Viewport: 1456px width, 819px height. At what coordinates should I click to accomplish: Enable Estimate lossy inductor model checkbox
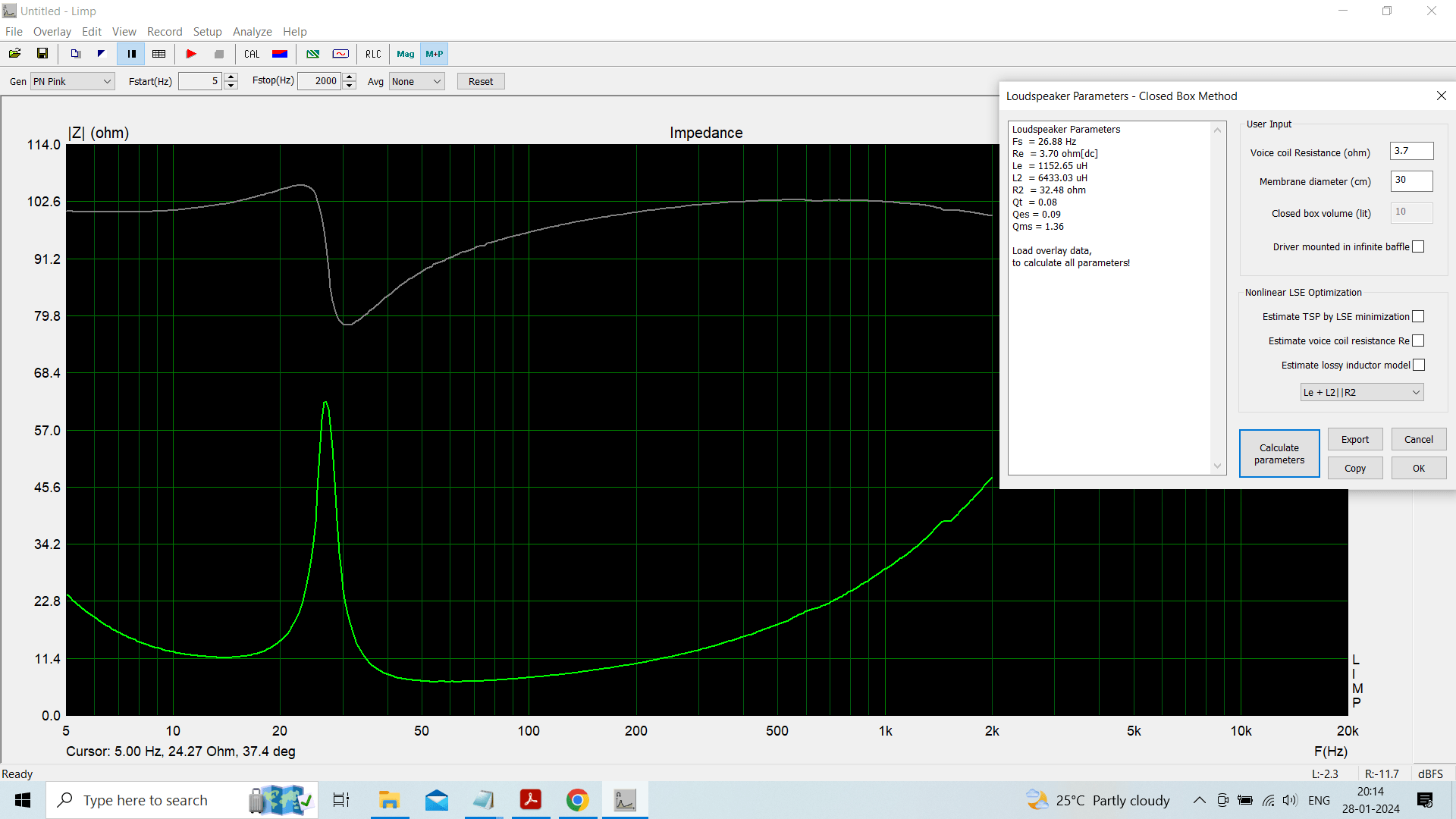(1418, 365)
